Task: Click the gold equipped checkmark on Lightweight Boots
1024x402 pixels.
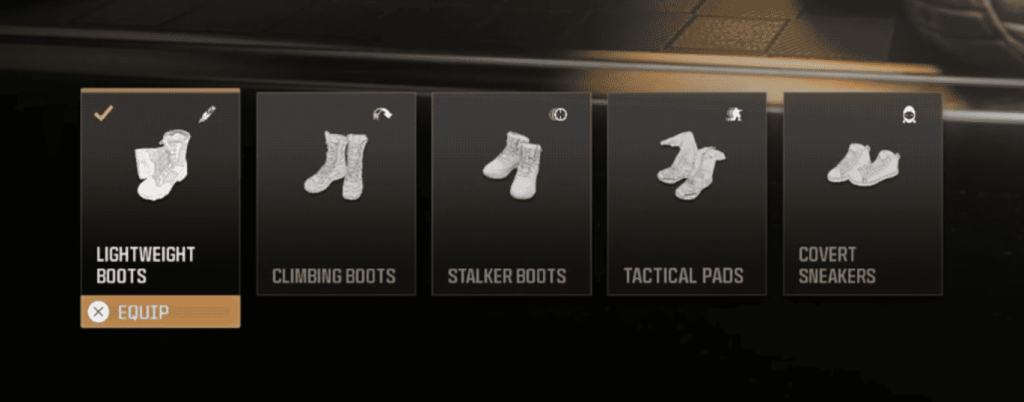Action: pyautogui.click(x=103, y=114)
